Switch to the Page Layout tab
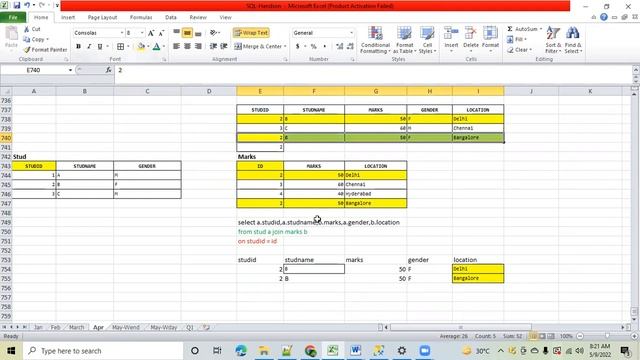This screenshot has height=360, width=640. coord(102,18)
